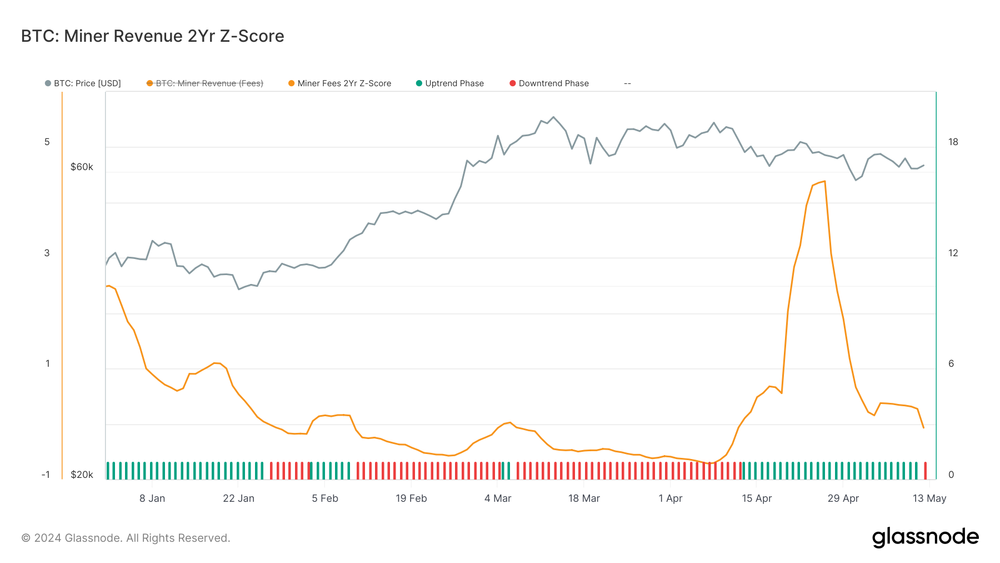
Task: Enable the struck-through BTC: Miner Revenue (Fees) series
Action: tap(205, 84)
